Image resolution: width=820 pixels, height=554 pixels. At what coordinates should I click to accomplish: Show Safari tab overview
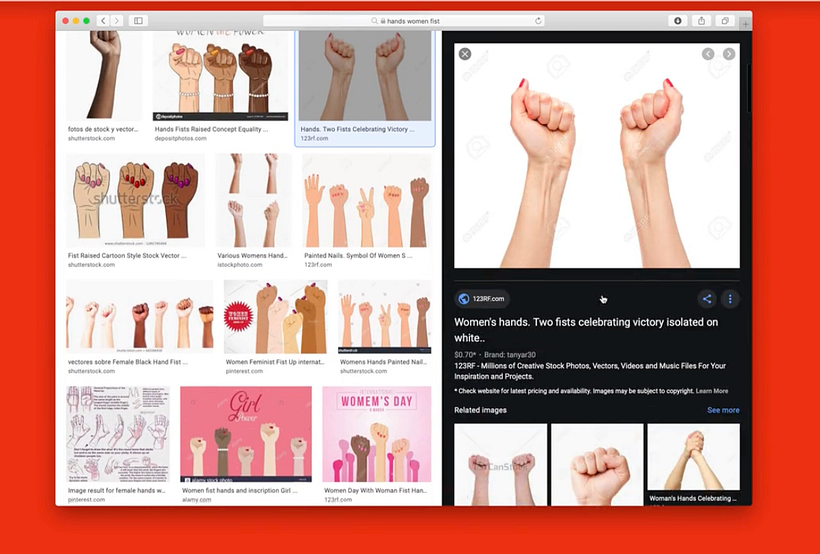point(725,20)
